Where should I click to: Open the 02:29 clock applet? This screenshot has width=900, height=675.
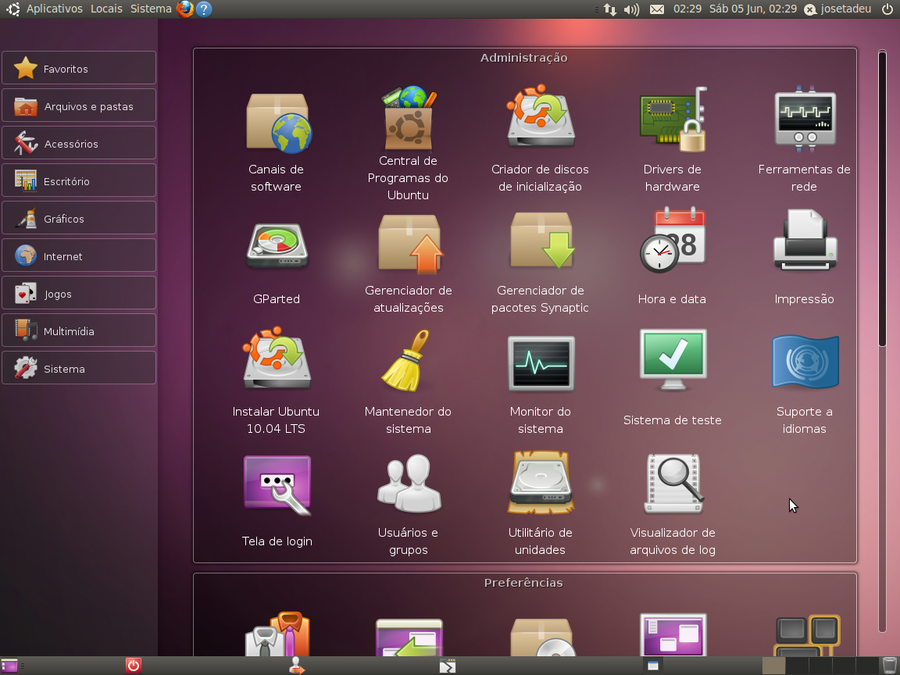[x=687, y=9]
